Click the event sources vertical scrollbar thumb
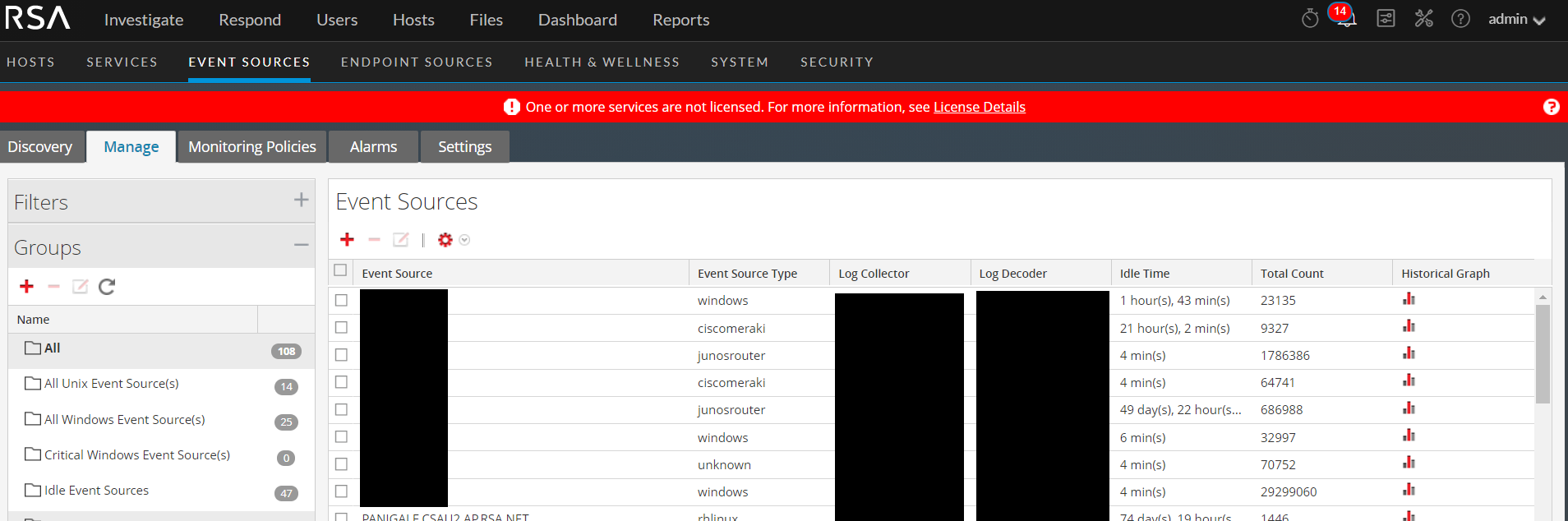This screenshot has width=1568, height=521. tap(1543, 354)
